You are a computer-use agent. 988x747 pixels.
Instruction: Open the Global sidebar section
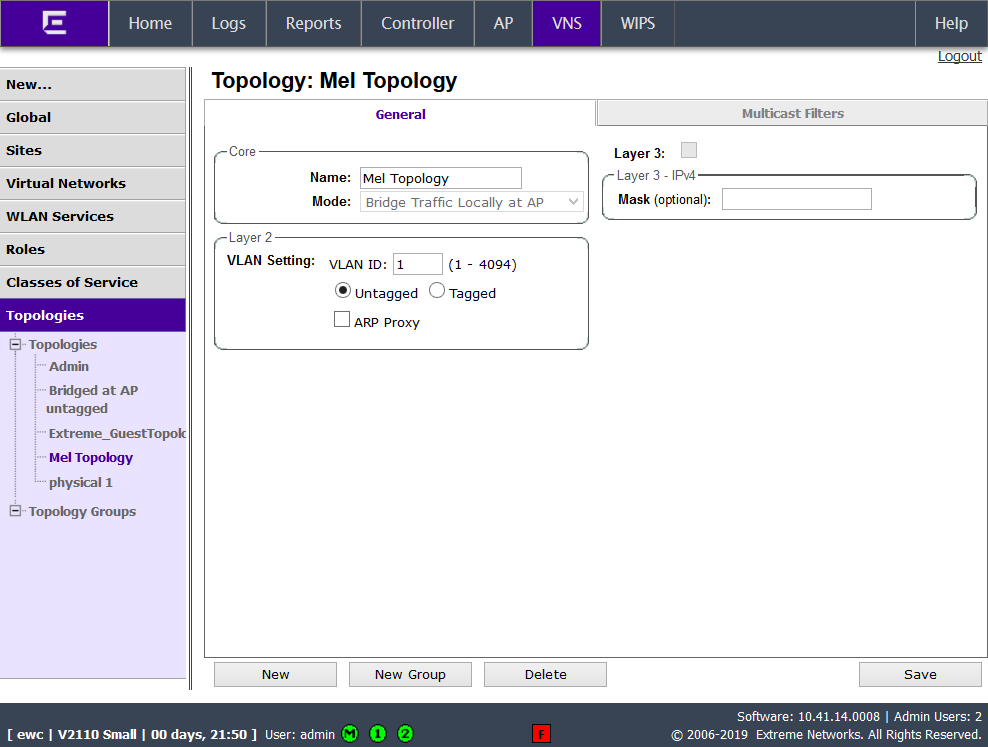[x=93, y=117]
